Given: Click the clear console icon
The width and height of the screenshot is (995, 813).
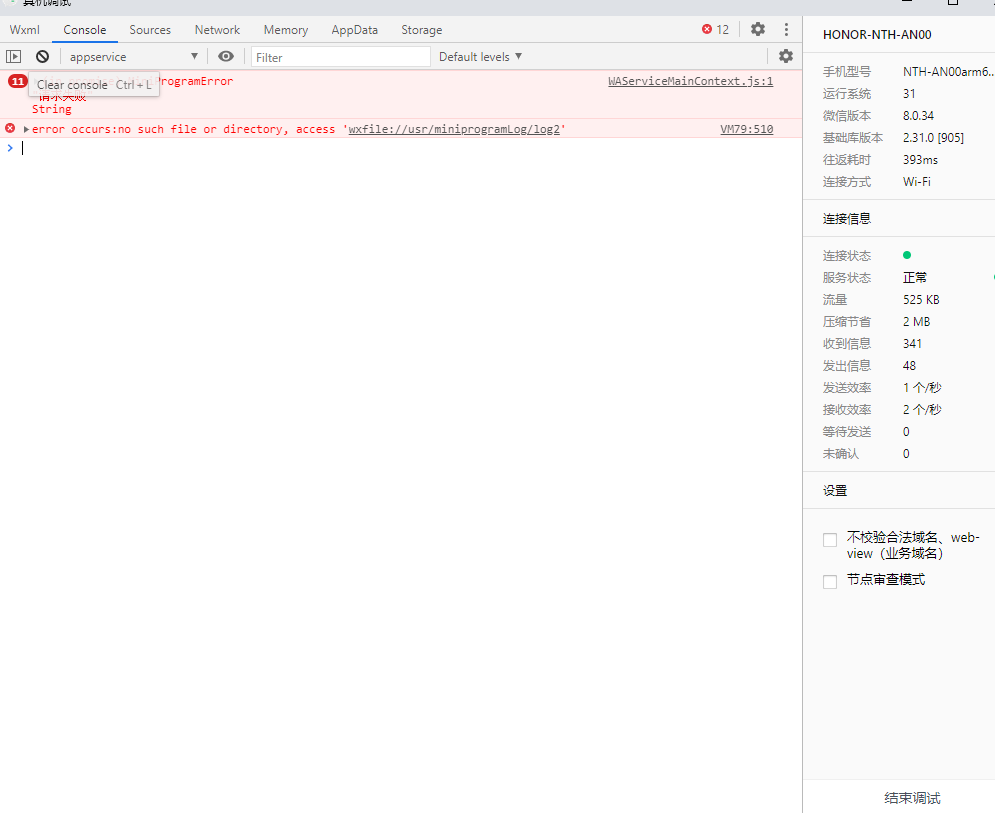Looking at the screenshot, I should [x=42, y=57].
